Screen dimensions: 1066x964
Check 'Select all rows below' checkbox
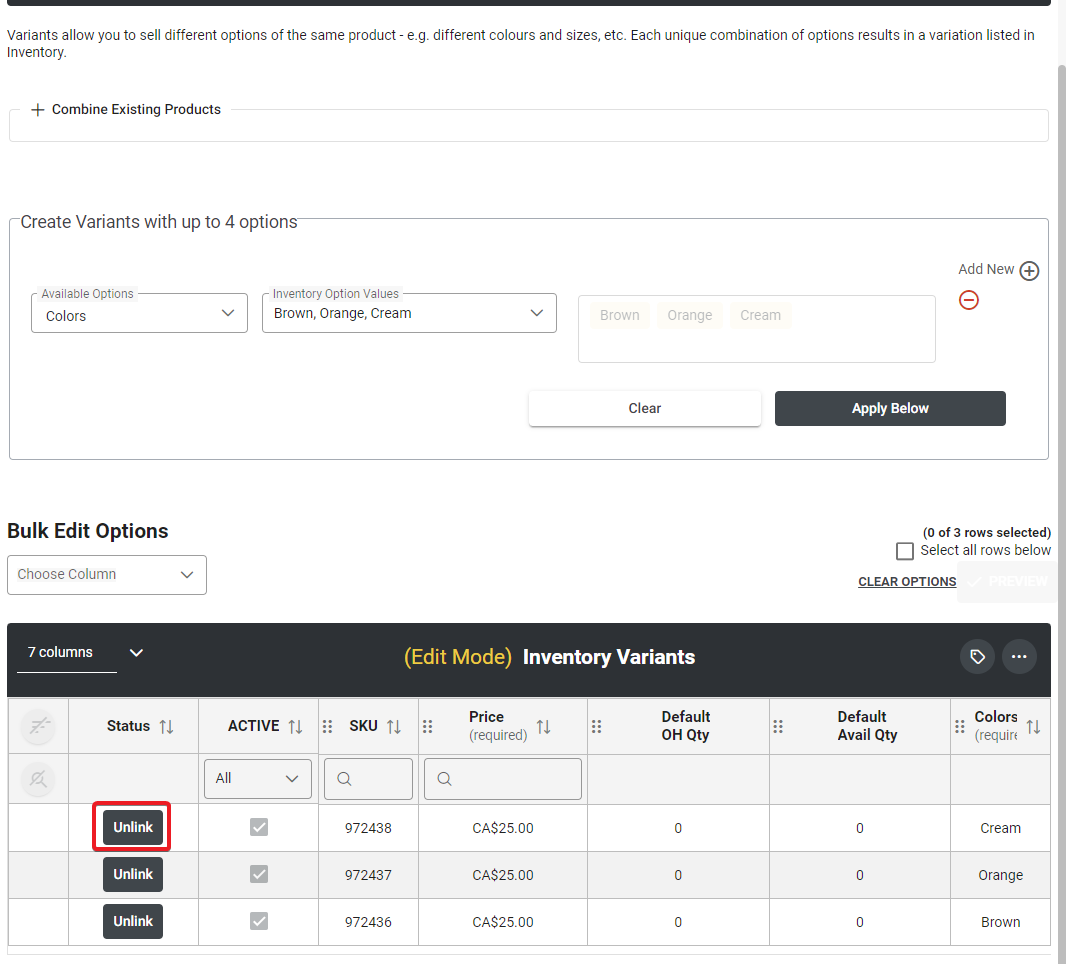click(905, 551)
